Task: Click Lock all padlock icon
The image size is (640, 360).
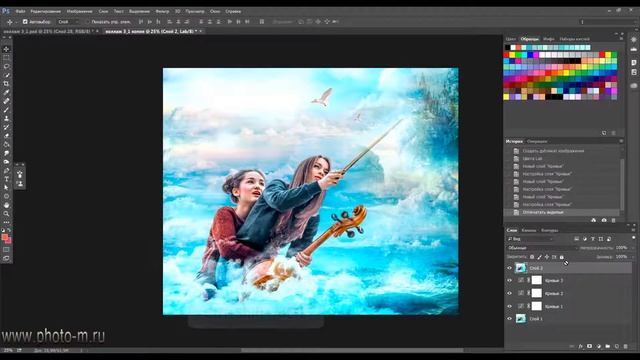Action: (x=562, y=257)
